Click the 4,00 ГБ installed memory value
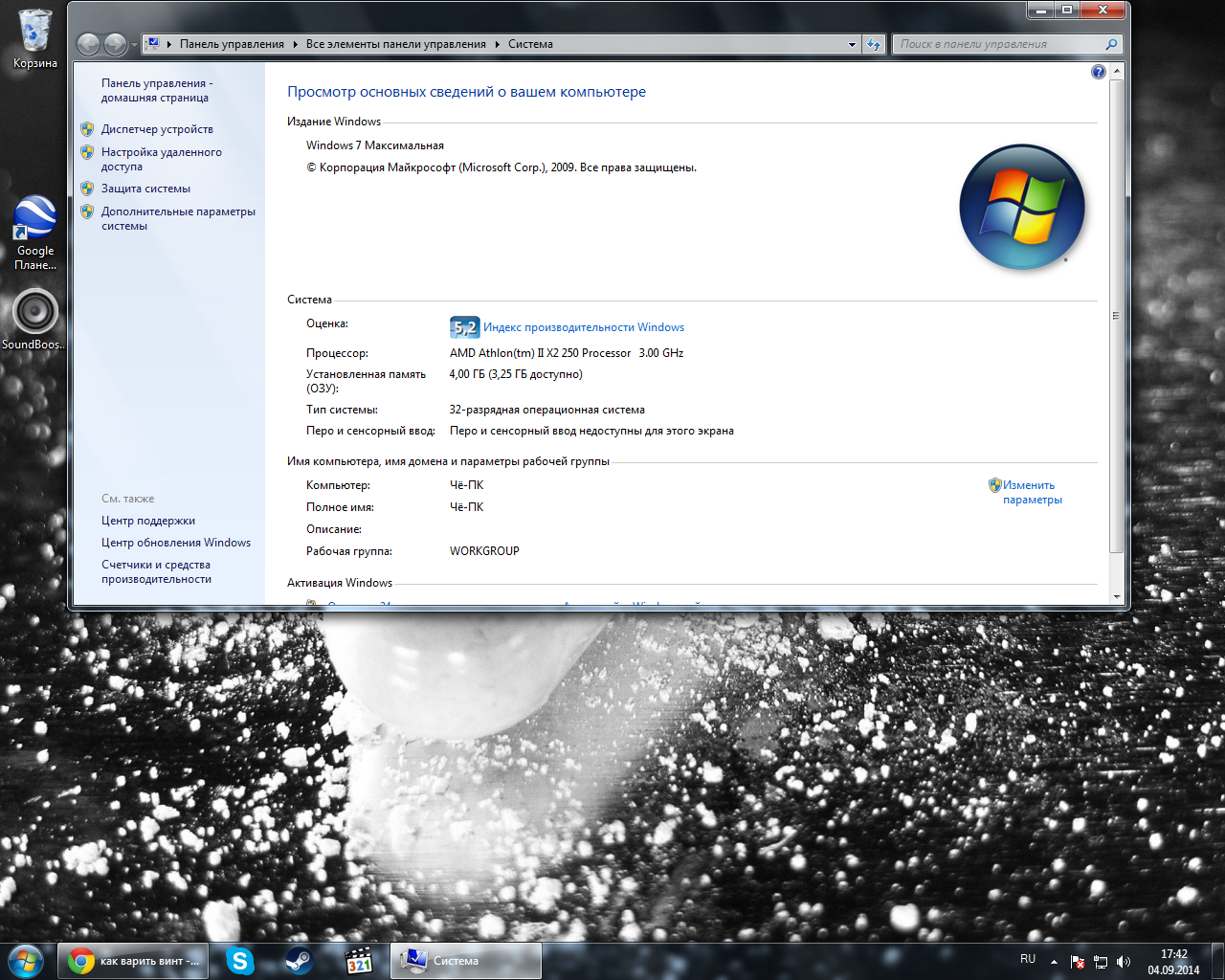Image resolution: width=1225 pixels, height=980 pixels. 516,374
